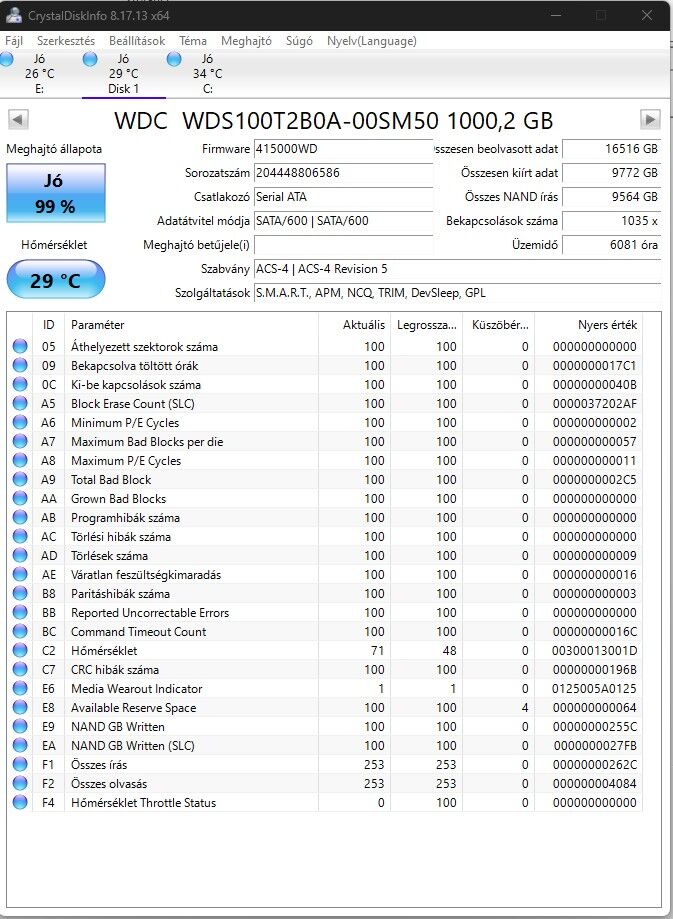Image resolution: width=673 pixels, height=919 pixels.
Task: Click the Szolgáltatások features field
Action: [x=457, y=293]
